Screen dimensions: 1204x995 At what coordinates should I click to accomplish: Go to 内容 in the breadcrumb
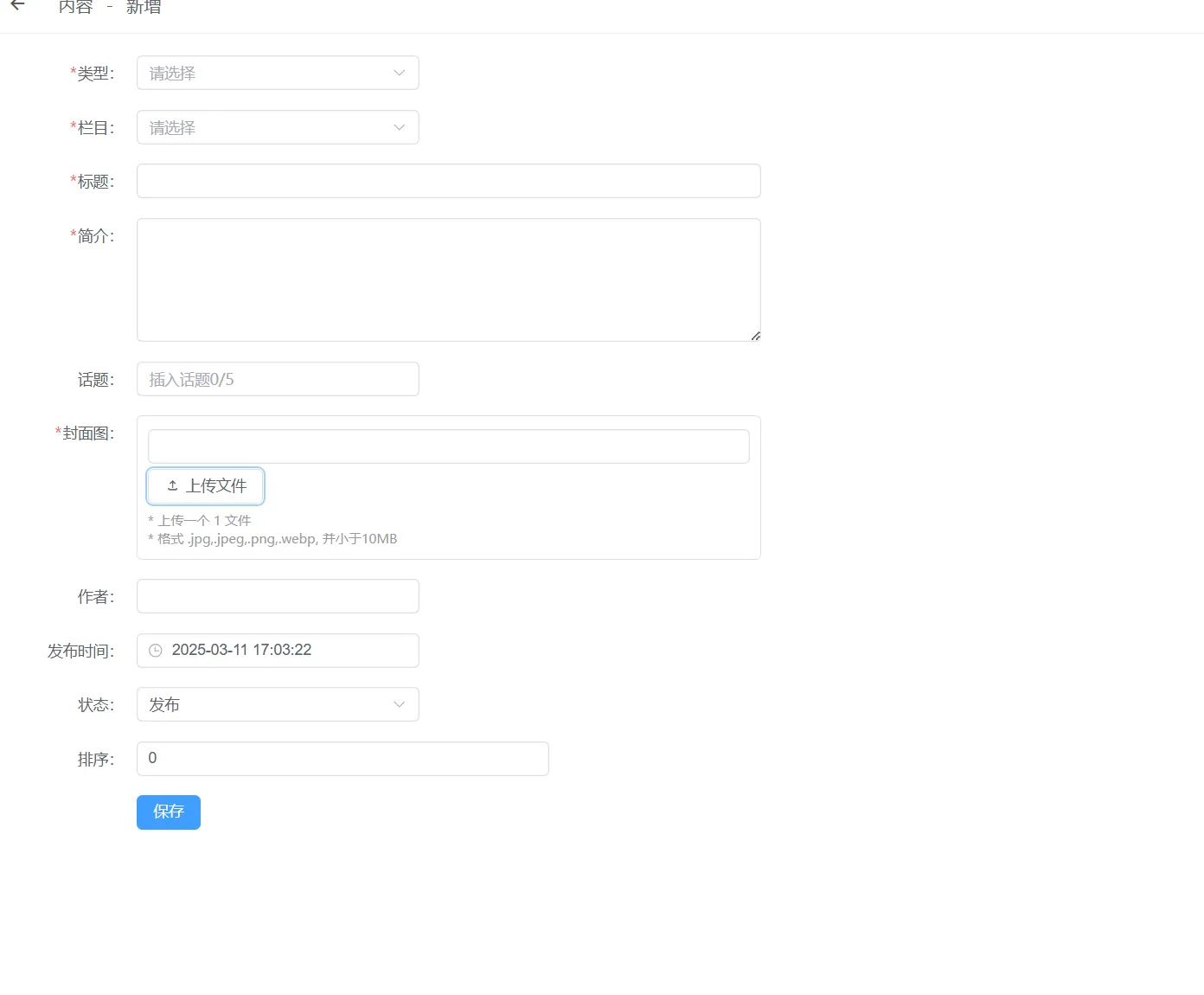point(75,7)
